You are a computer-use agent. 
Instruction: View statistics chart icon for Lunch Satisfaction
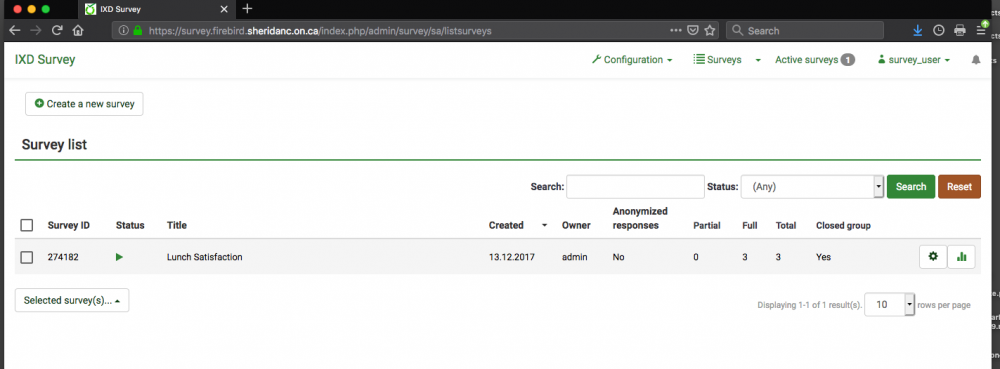coord(962,257)
